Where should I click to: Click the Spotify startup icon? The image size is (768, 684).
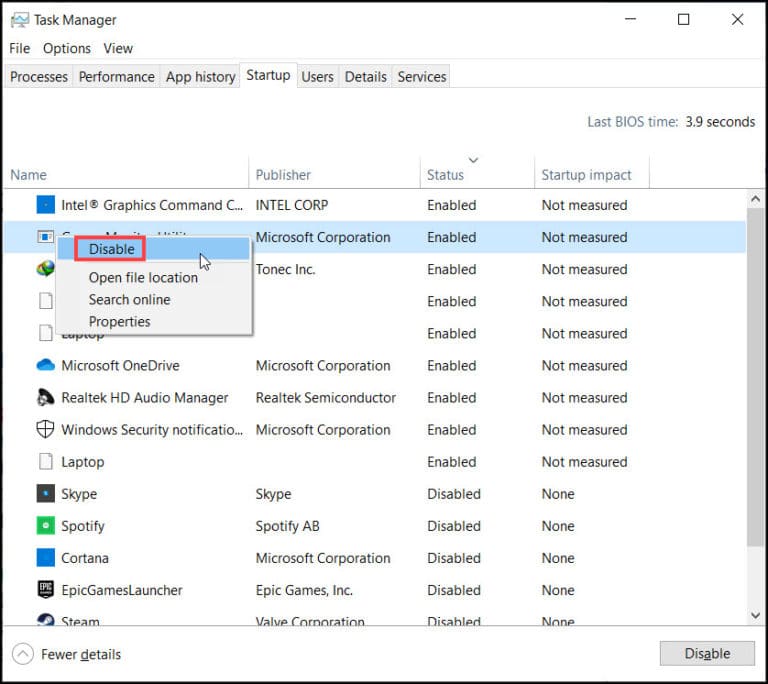[46, 526]
